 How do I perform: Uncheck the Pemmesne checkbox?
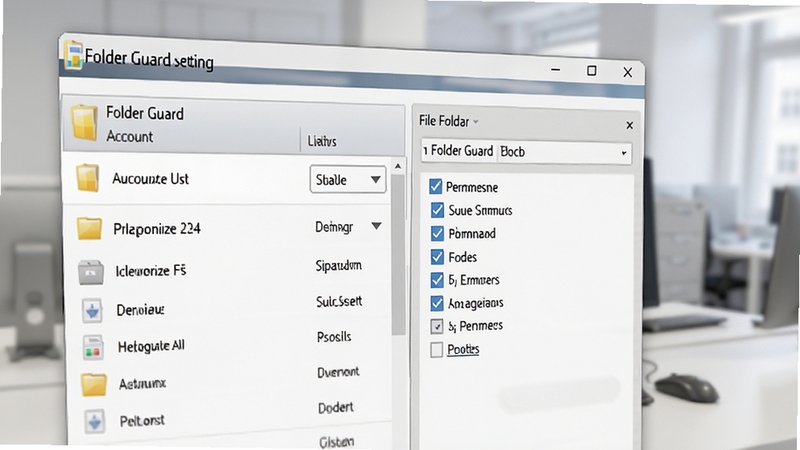[435, 186]
